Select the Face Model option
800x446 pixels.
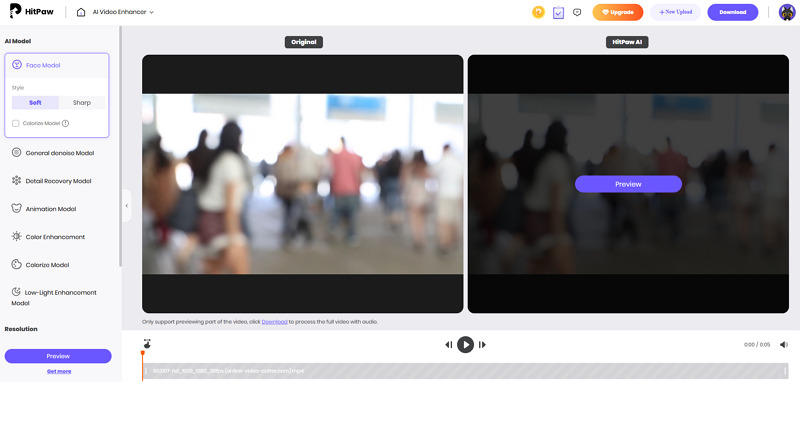[x=43, y=65]
